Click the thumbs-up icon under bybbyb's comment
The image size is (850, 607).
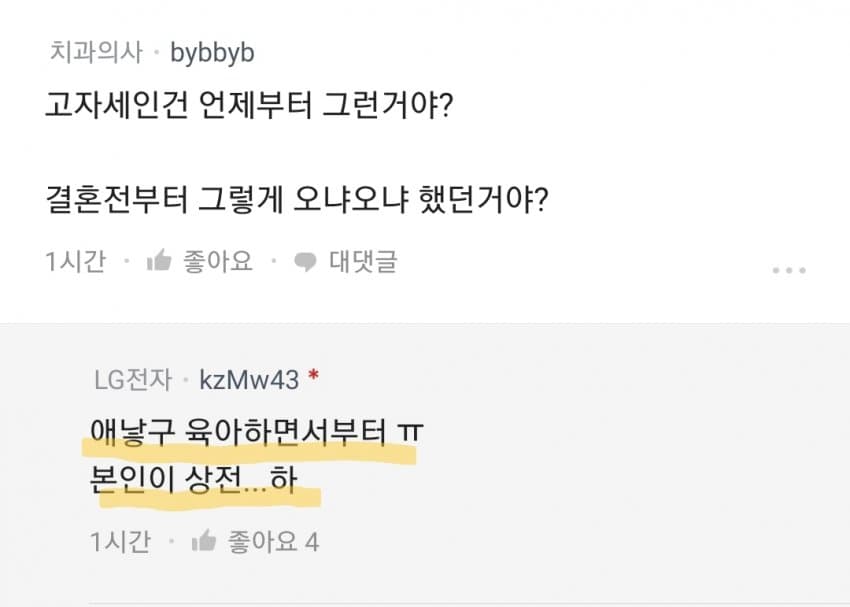click(159, 262)
